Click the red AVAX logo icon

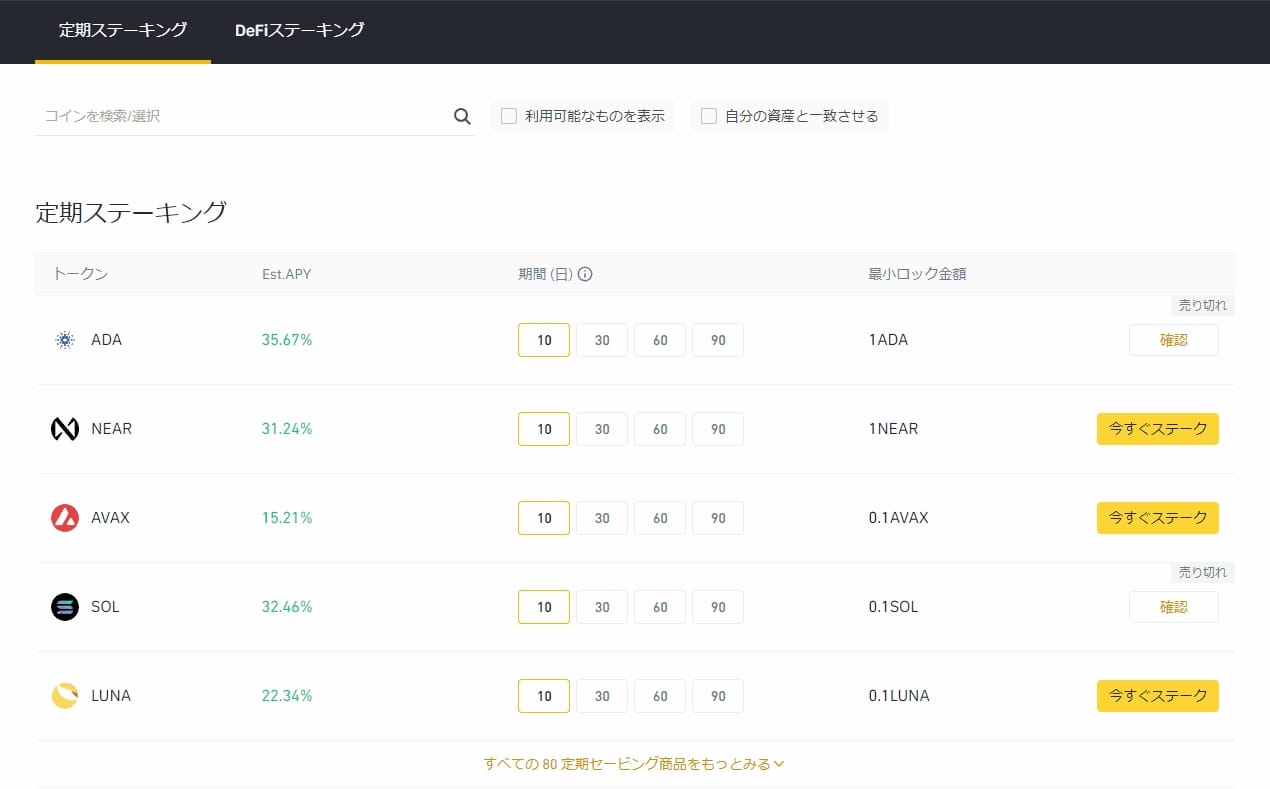point(65,518)
